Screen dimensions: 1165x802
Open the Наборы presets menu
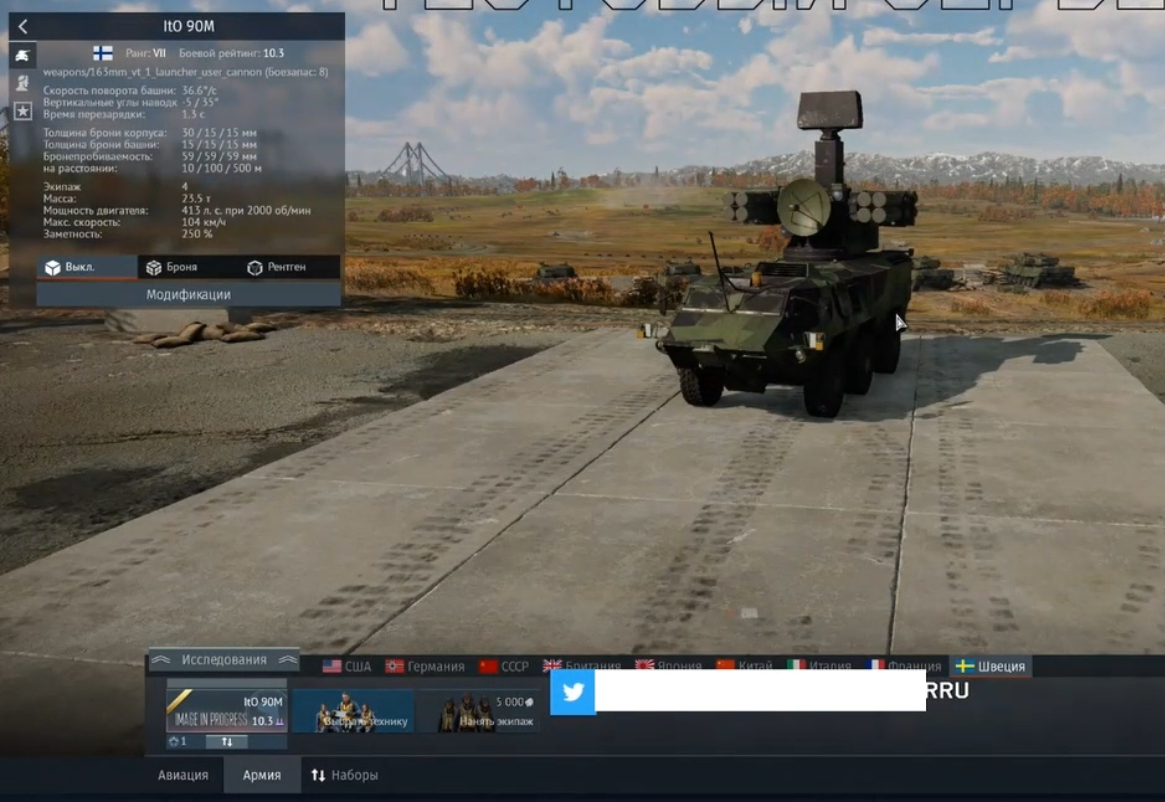(345, 775)
